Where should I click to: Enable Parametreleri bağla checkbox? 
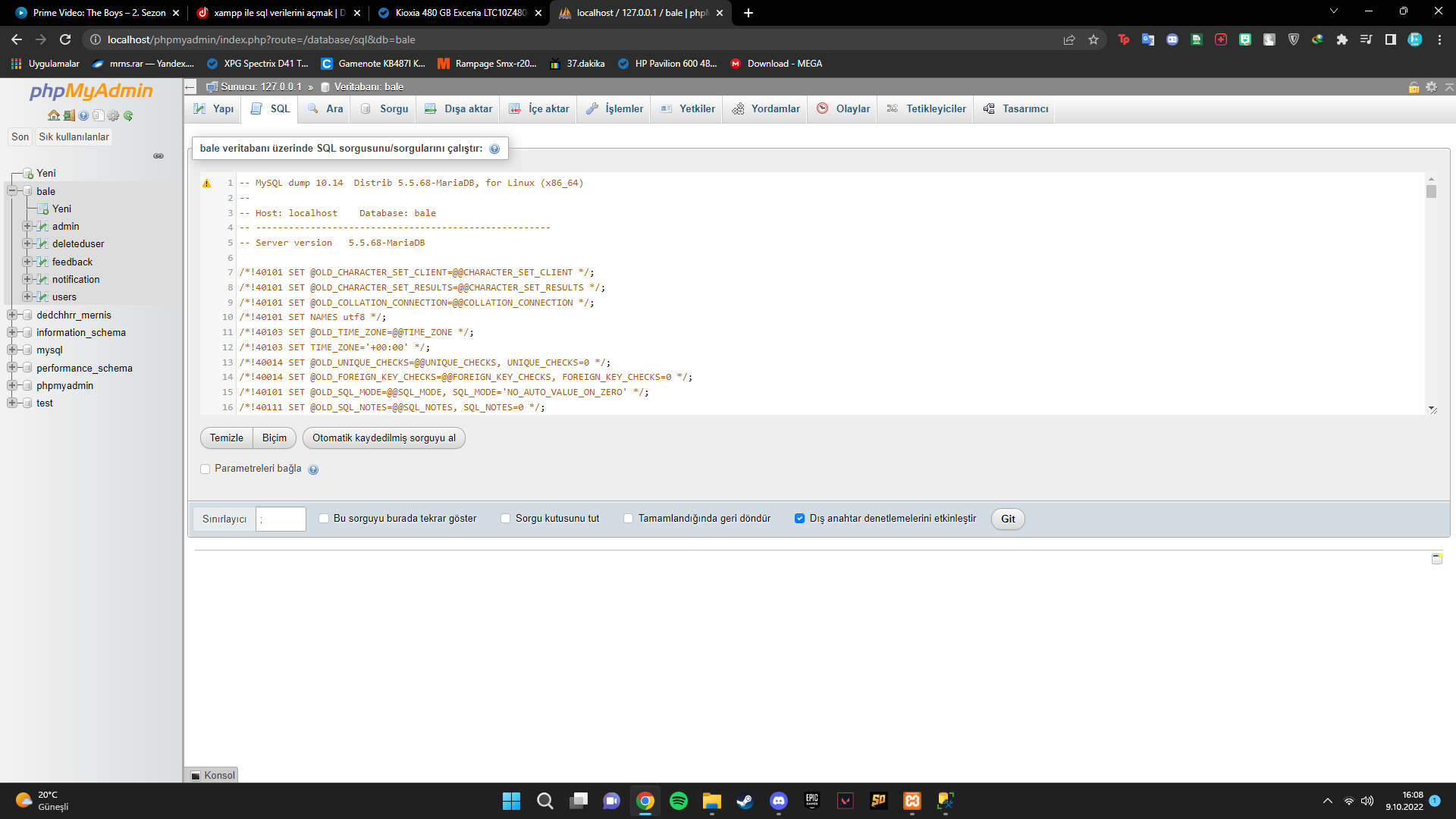(205, 469)
